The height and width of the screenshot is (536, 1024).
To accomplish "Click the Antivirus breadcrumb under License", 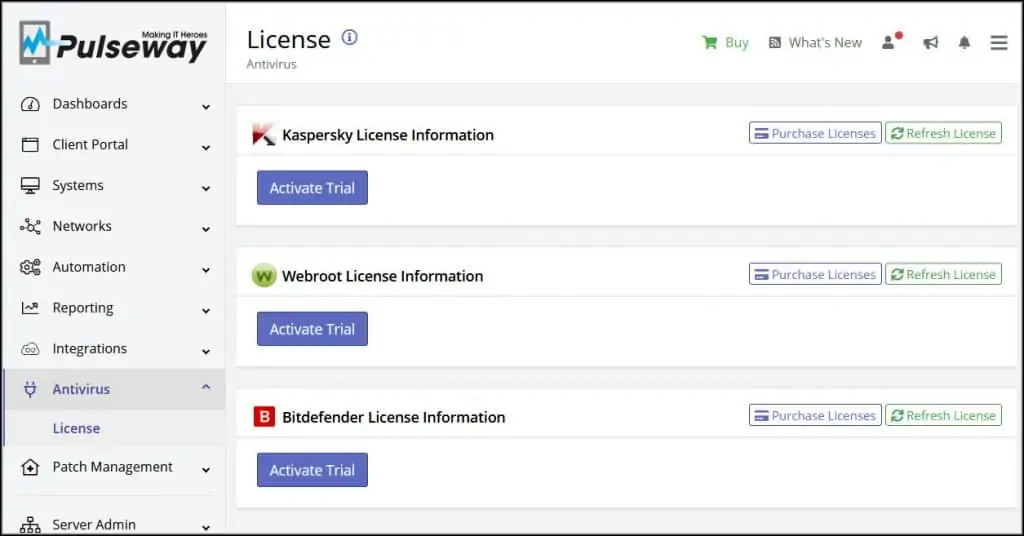I will coord(272,64).
